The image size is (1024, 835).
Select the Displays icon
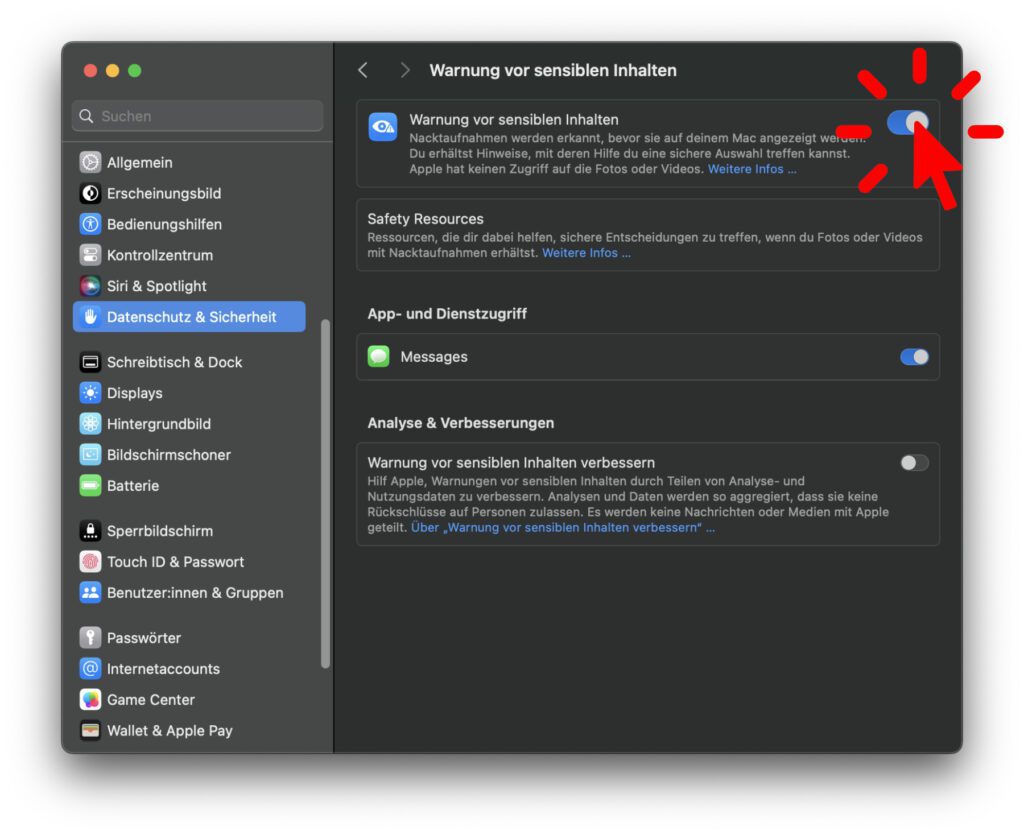tap(91, 393)
